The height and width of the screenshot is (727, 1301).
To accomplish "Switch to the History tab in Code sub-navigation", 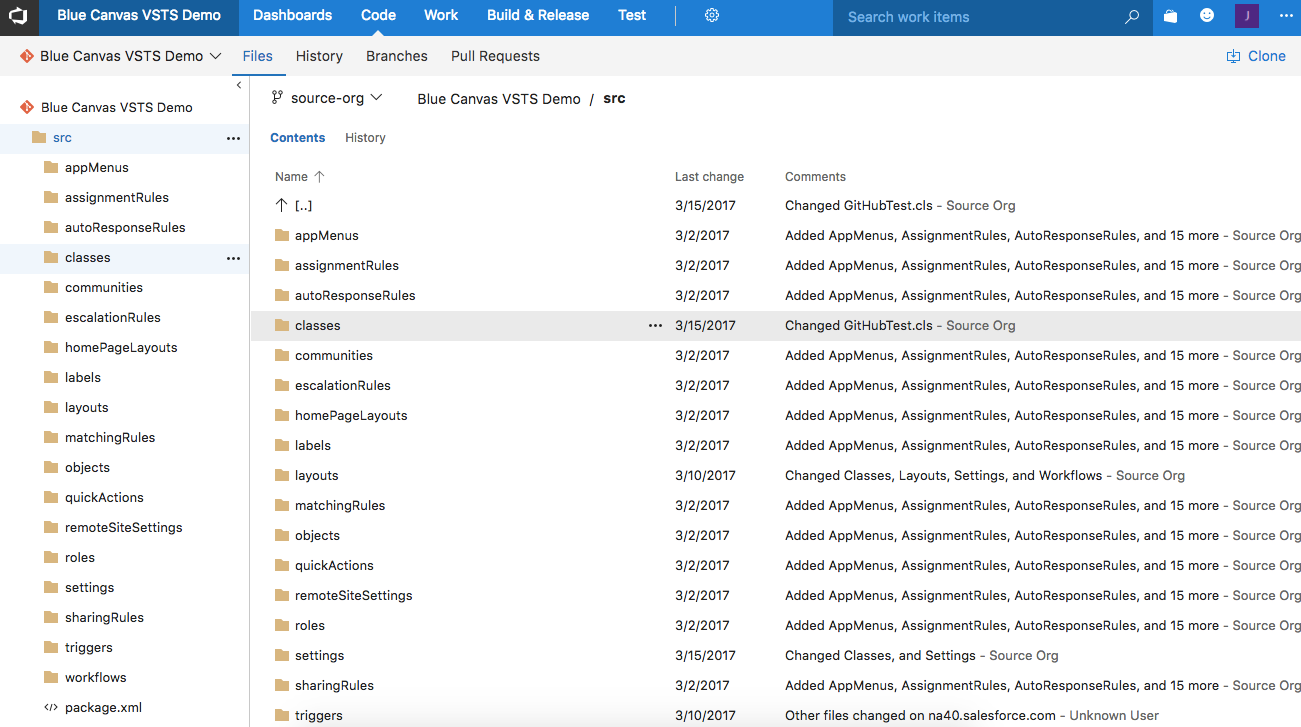I will coord(319,56).
